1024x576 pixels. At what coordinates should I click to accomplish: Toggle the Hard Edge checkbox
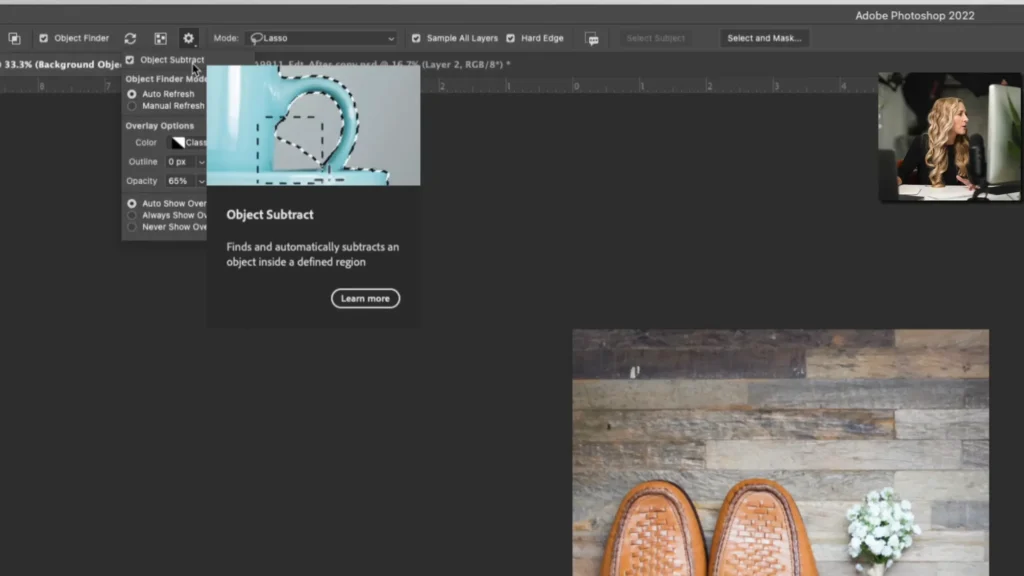click(x=511, y=39)
